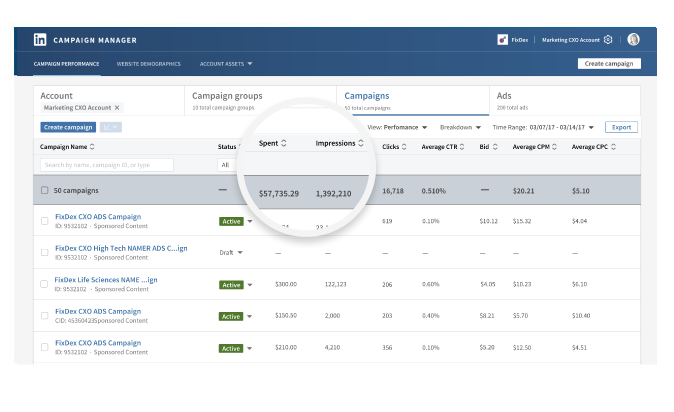Screen dimensions: 674x412
Task: Click the 122,123 impressions cell
Action: tap(335, 284)
